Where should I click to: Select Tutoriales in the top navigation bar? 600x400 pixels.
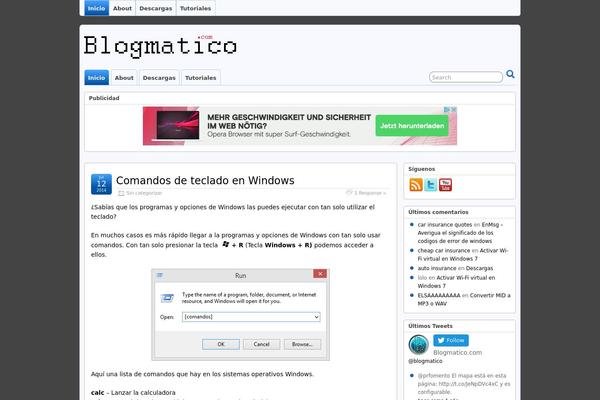[196, 8]
